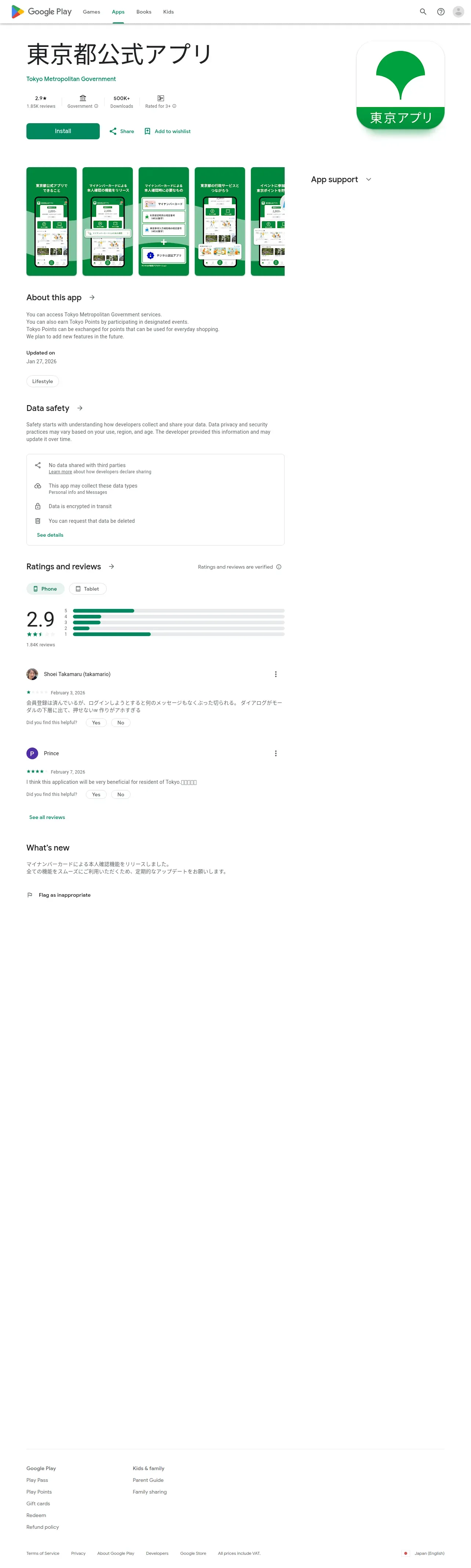Screen dimensions: 471x1568
Task: Open the See all reviews link
Action: click(x=47, y=817)
